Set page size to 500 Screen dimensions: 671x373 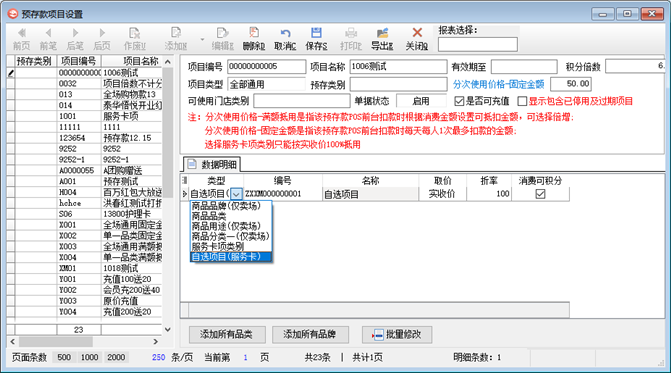(x=64, y=357)
